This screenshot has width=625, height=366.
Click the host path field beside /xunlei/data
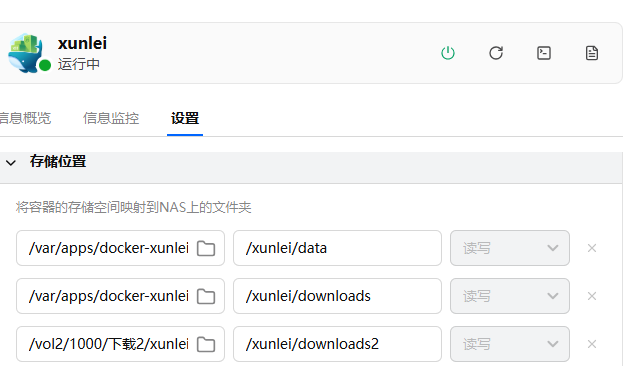120,248
